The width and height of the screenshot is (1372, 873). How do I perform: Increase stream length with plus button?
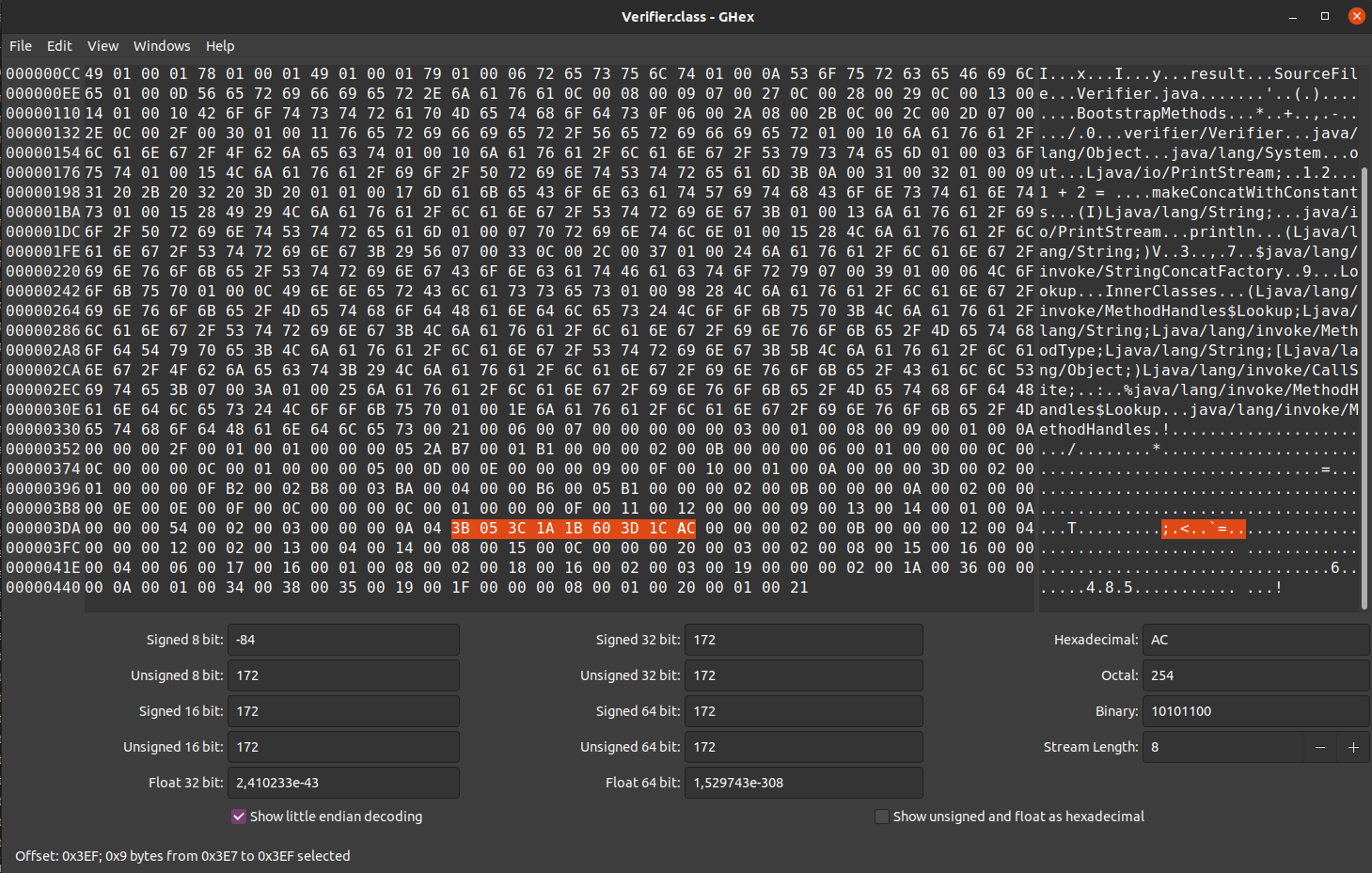(1353, 747)
